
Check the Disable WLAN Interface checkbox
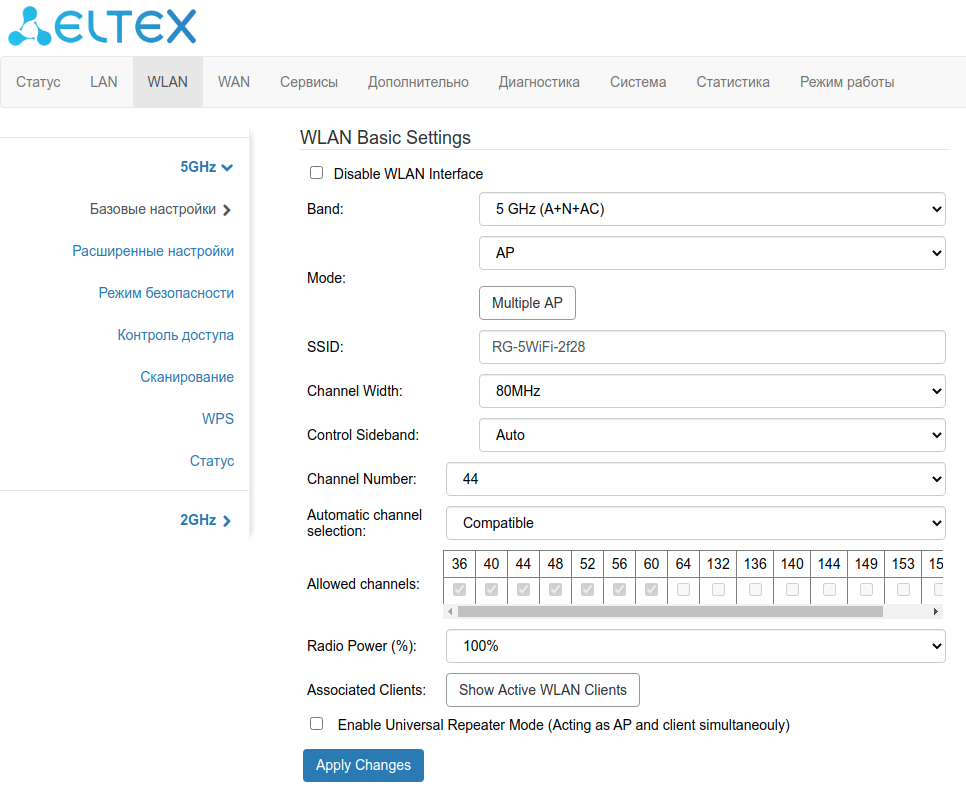point(317,173)
